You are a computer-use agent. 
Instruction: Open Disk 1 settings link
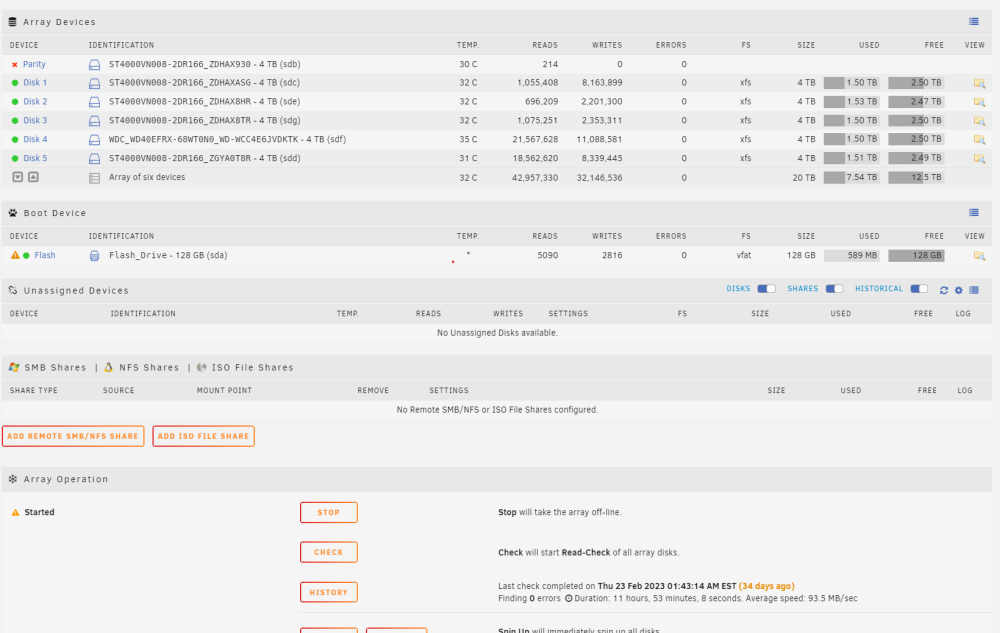point(35,83)
